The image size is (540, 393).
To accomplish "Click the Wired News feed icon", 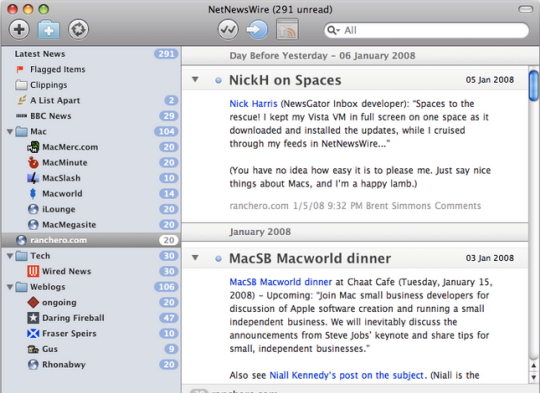I will [x=33, y=271].
